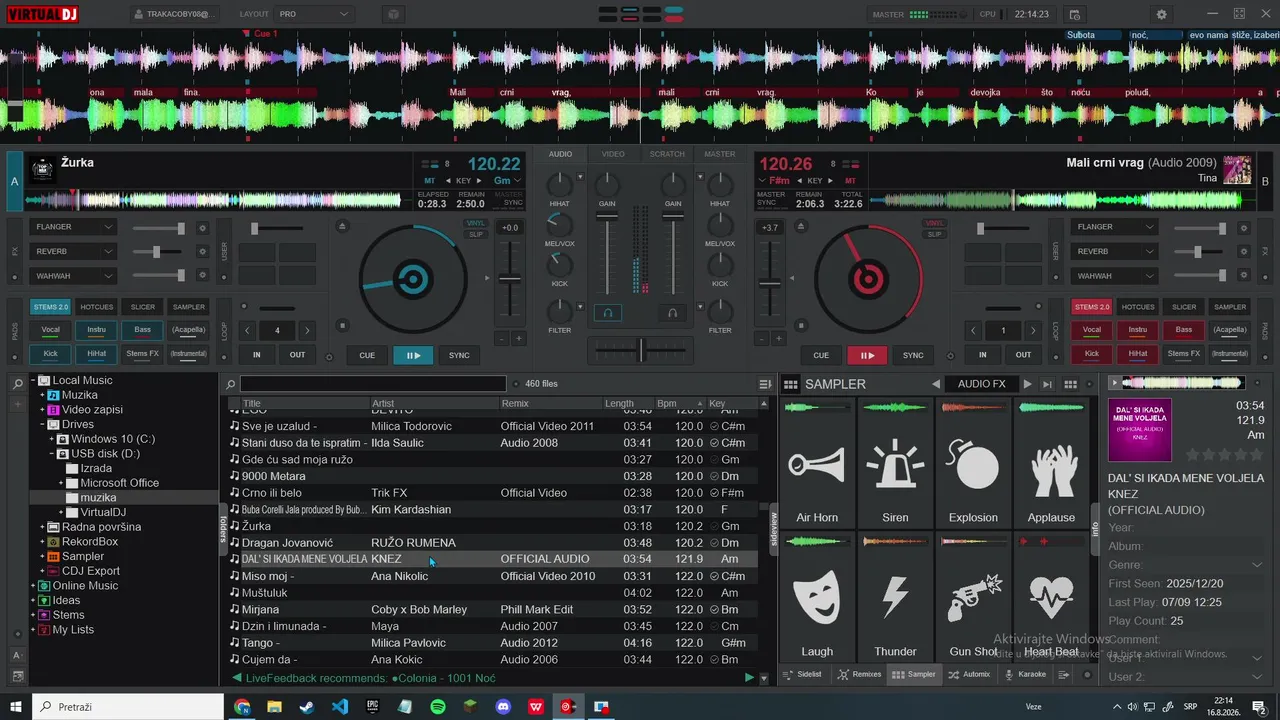Toggle Slip mode on deck B
Image resolution: width=1280 pixels, height=720 pixels.
935,234
